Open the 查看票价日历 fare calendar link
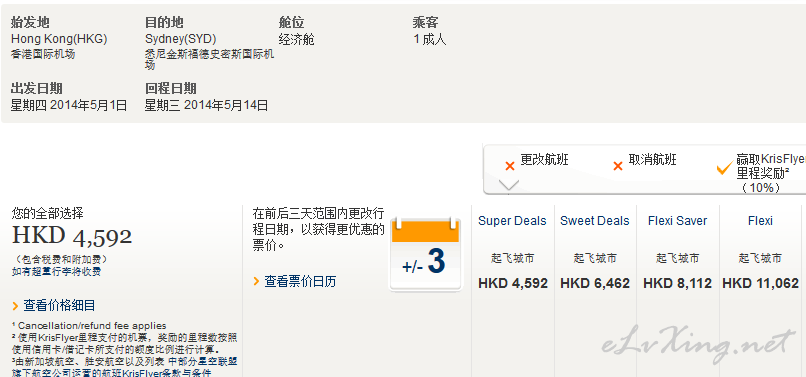 coord(300,281)
